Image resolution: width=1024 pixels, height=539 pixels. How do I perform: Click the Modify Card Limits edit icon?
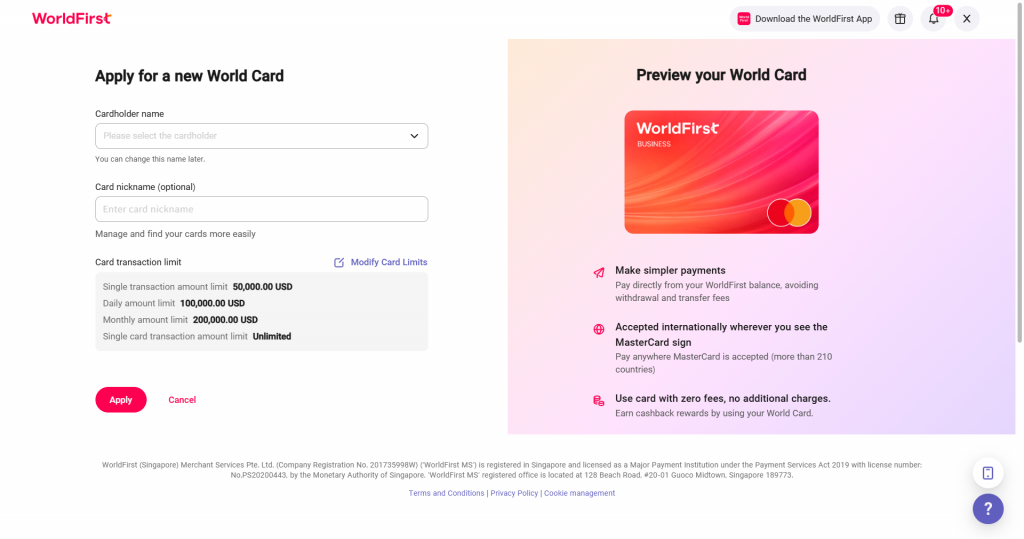pyautogui.click(x=339, y=262)
